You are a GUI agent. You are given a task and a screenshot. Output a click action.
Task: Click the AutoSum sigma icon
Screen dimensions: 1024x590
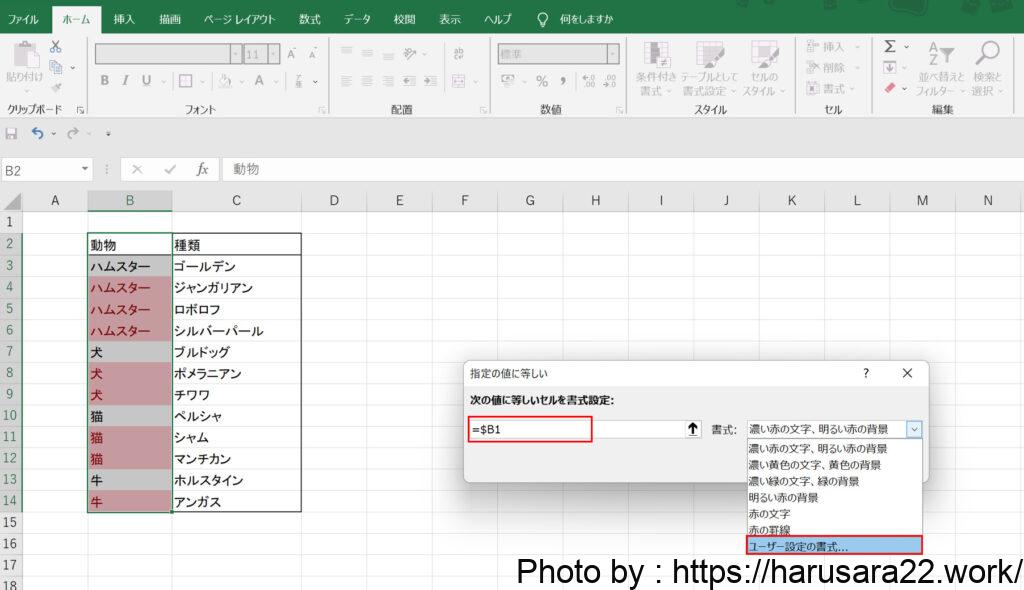tap(889, 46)
